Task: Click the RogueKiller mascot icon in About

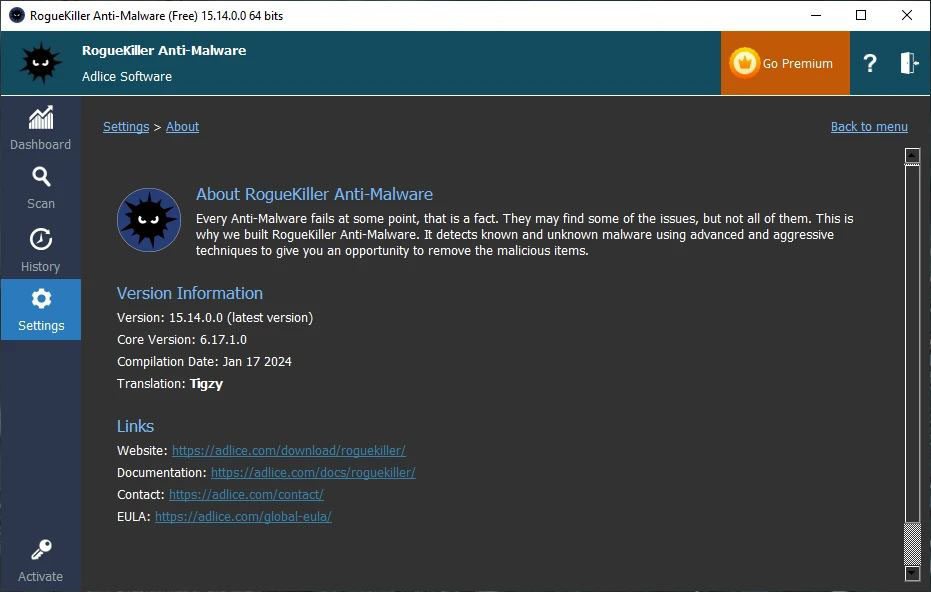Action: click(x=149, y=220)
